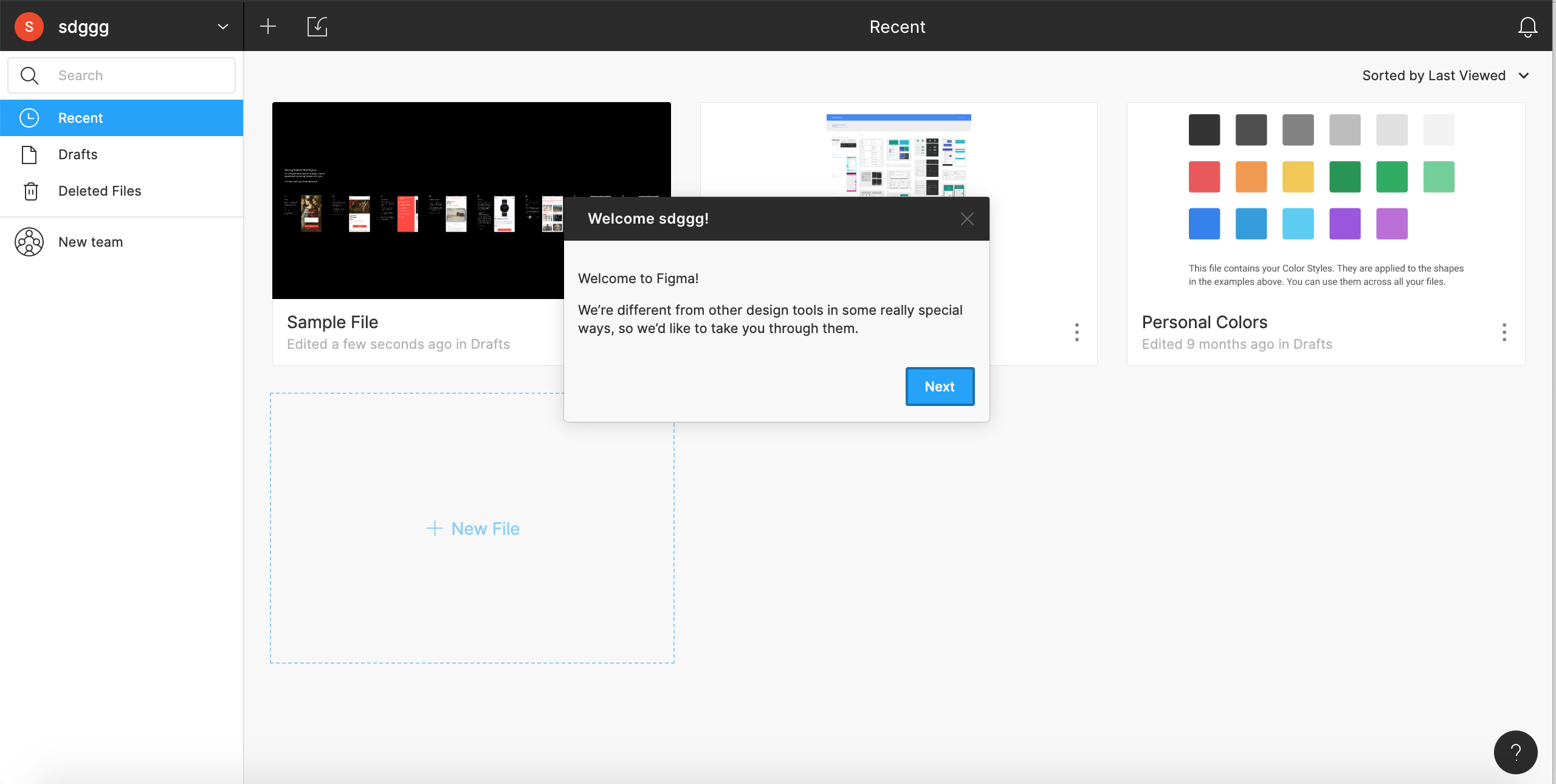Select the Drafts menu item

pyautogui.click(x=77, y=154)
